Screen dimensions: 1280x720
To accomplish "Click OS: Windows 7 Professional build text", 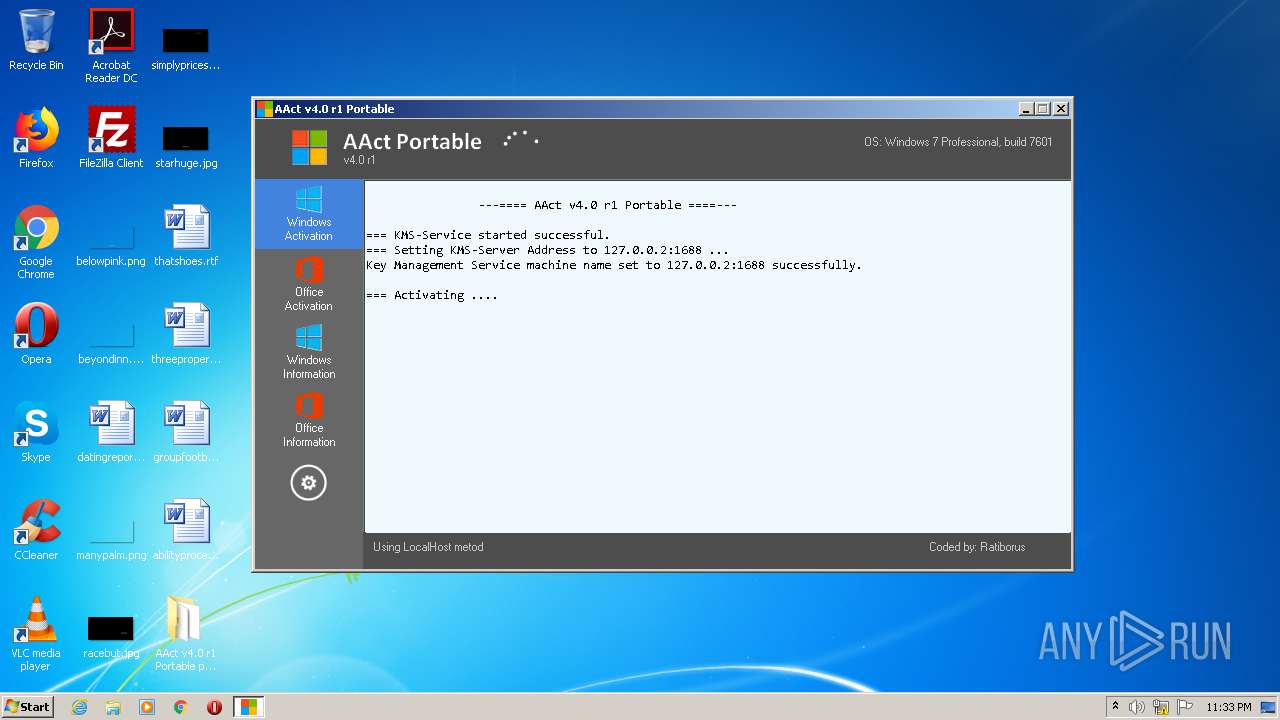I will [958, 142].
